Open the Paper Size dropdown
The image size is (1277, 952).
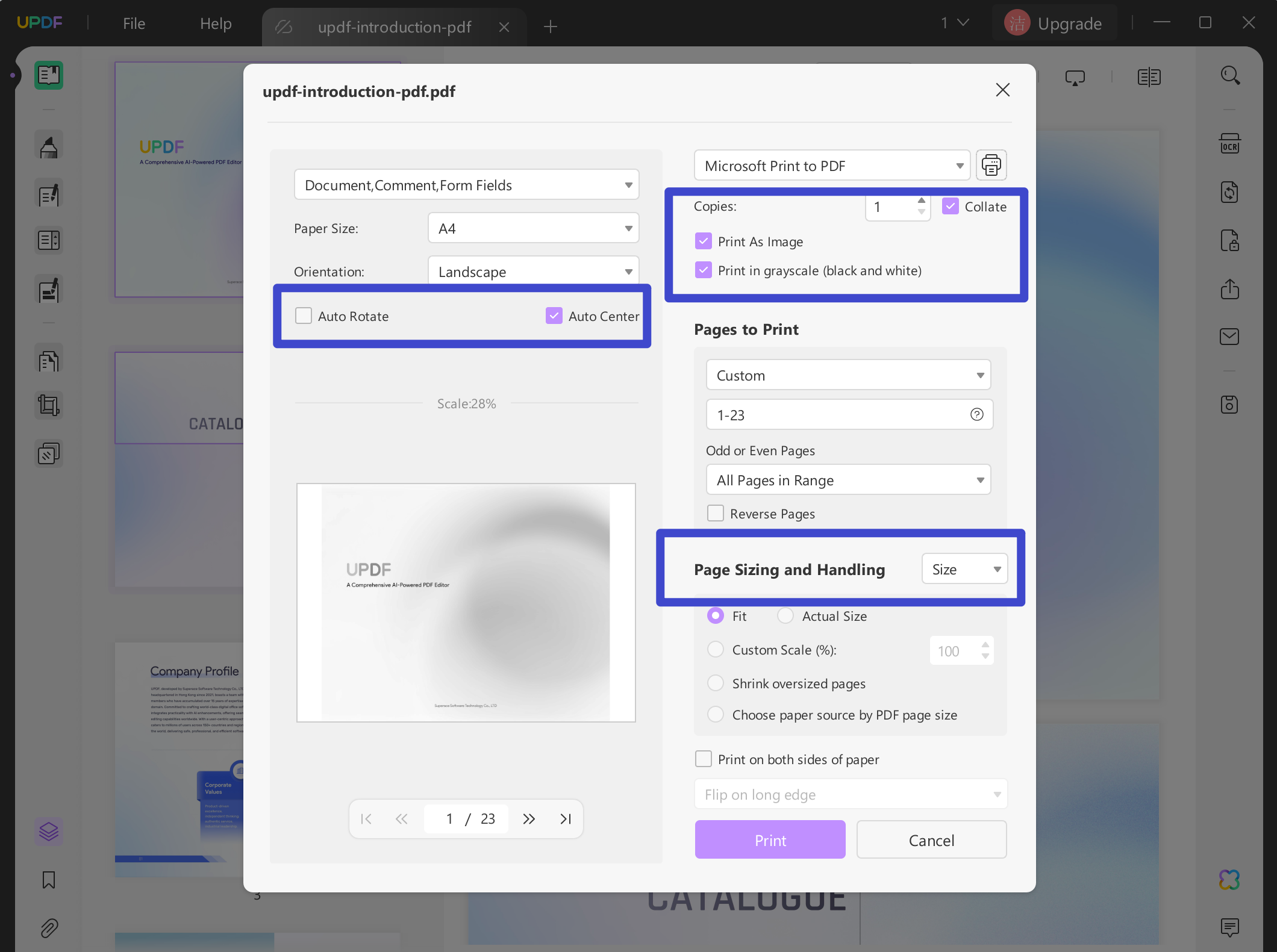tap(532, 228)
